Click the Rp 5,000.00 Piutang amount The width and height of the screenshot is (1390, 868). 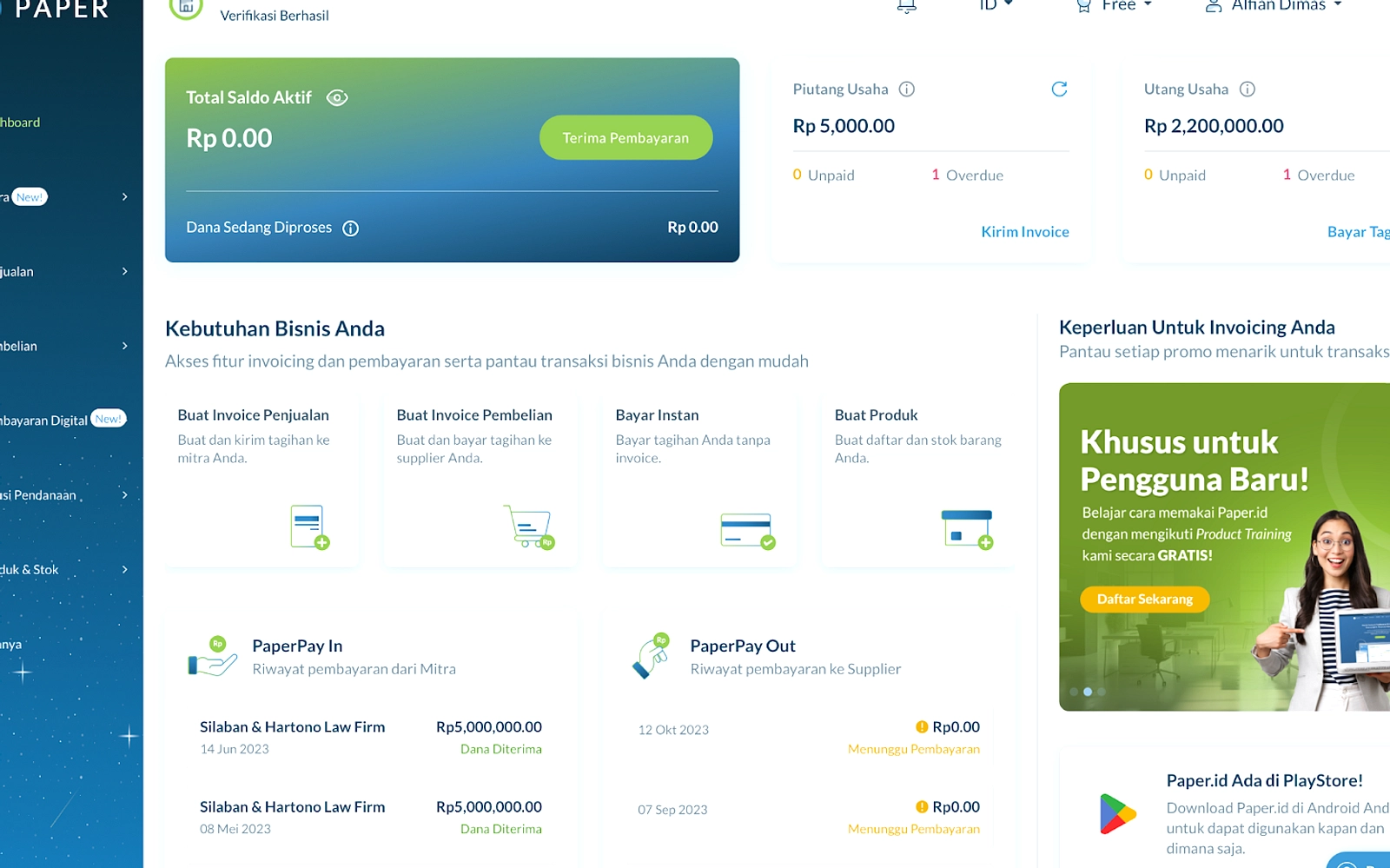(844, 126)
